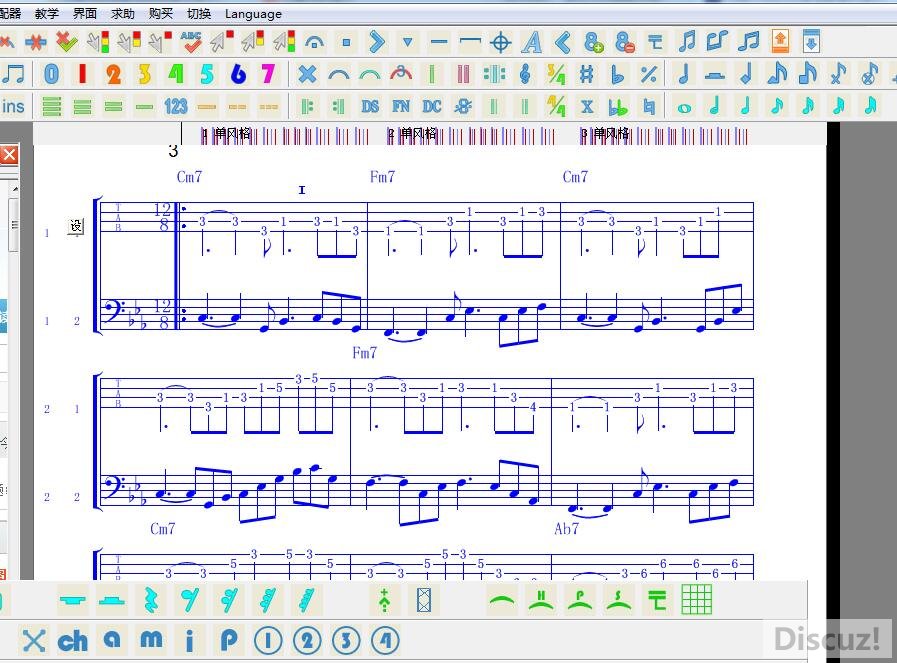Select the i finger button
This screenshot has height=663, width=897.
pyautogui.click(x=189, y=641)
